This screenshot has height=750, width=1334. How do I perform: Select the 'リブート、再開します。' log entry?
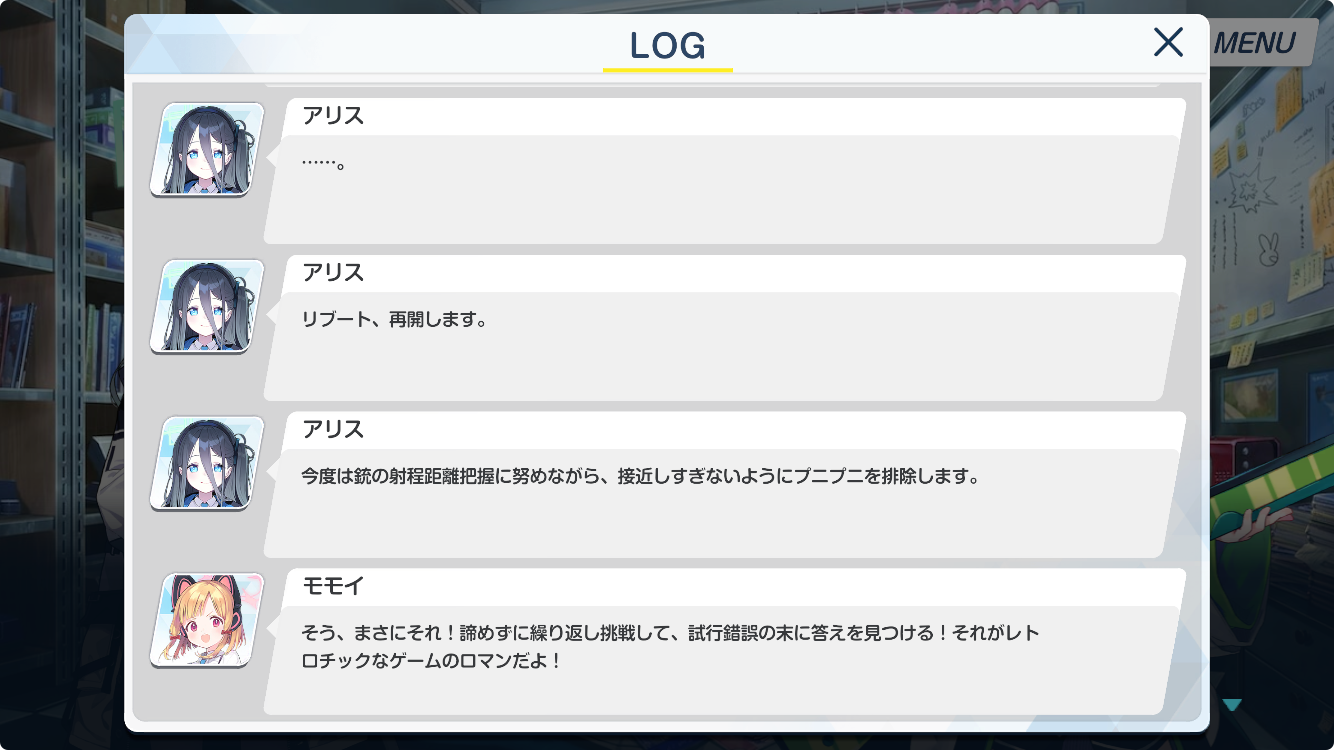(724, 328)
